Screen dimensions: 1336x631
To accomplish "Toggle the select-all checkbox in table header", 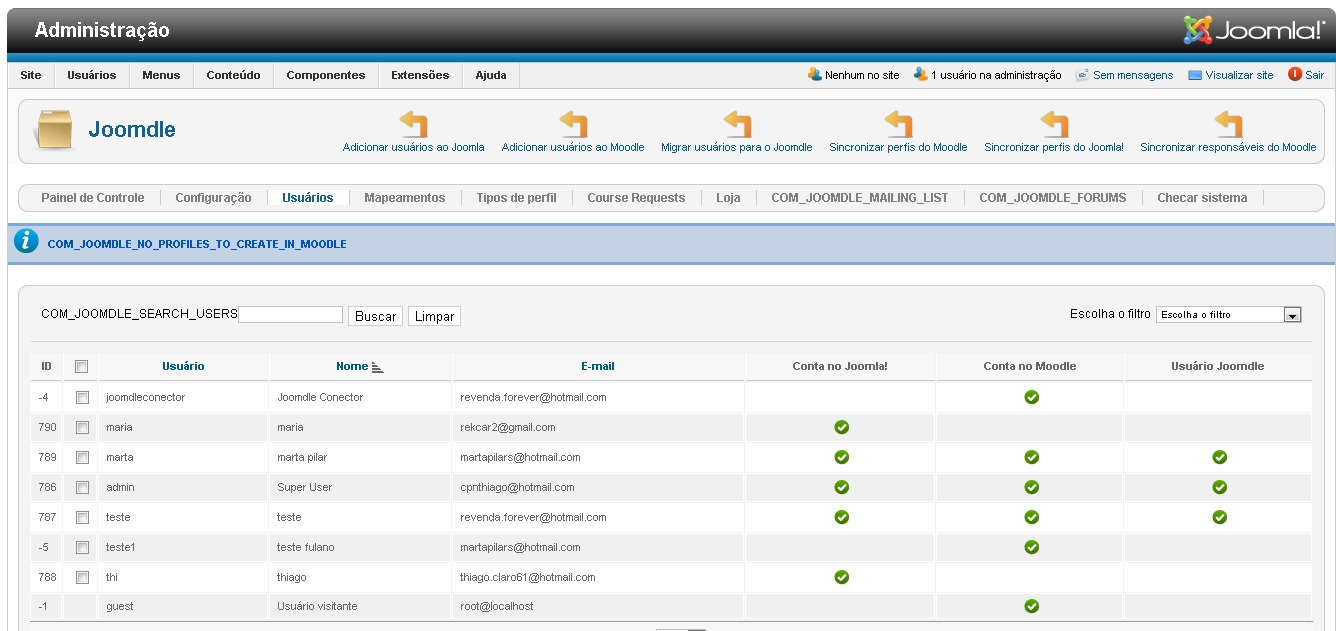I will [82, 367].
